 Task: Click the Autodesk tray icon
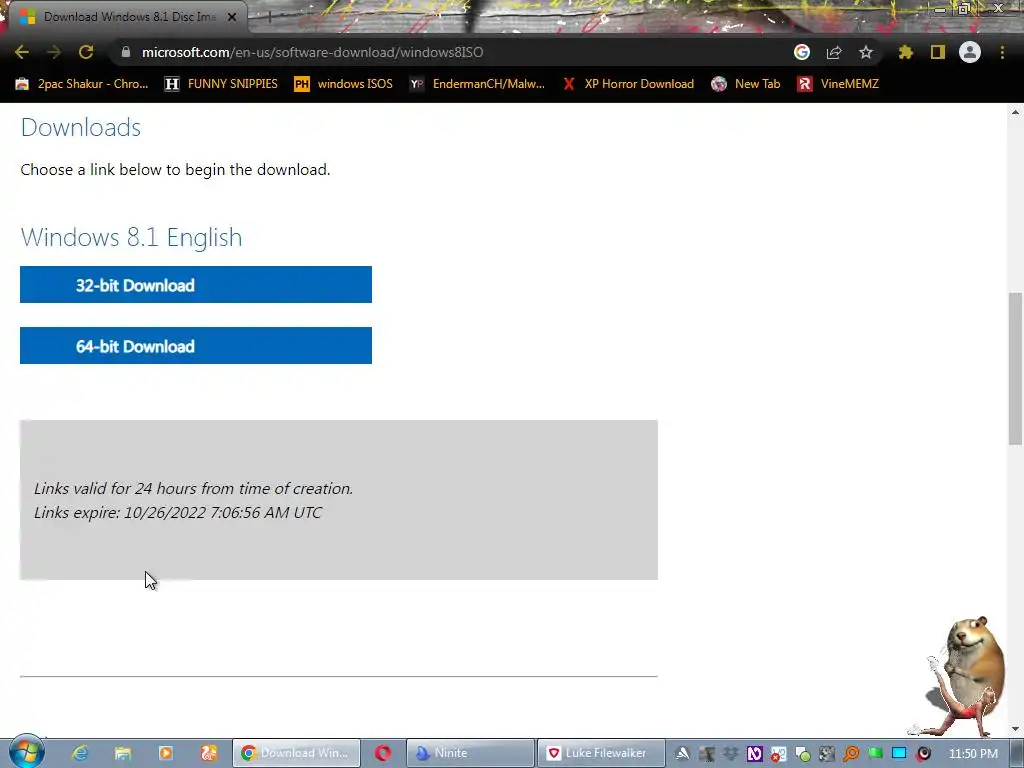[x=682, y=754]
